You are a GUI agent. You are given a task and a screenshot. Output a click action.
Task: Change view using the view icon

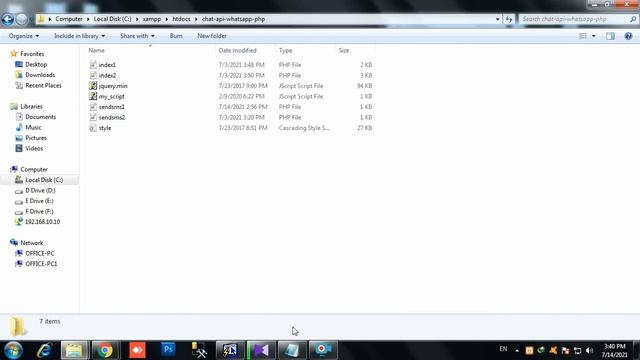(x=583, y=36)
